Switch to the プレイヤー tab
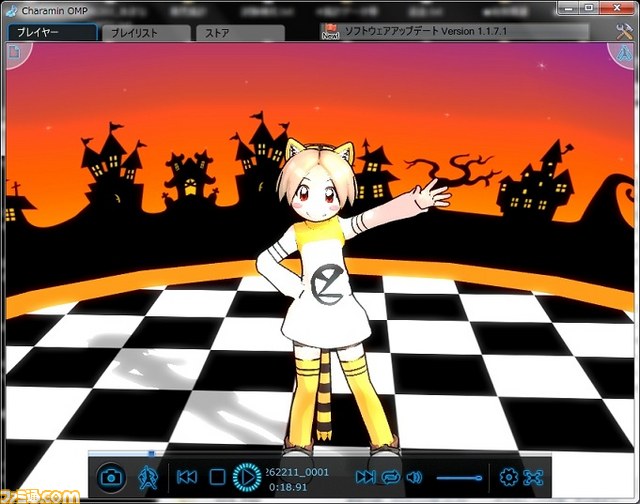This screenshot has width=640, height=504. (53, 32)
